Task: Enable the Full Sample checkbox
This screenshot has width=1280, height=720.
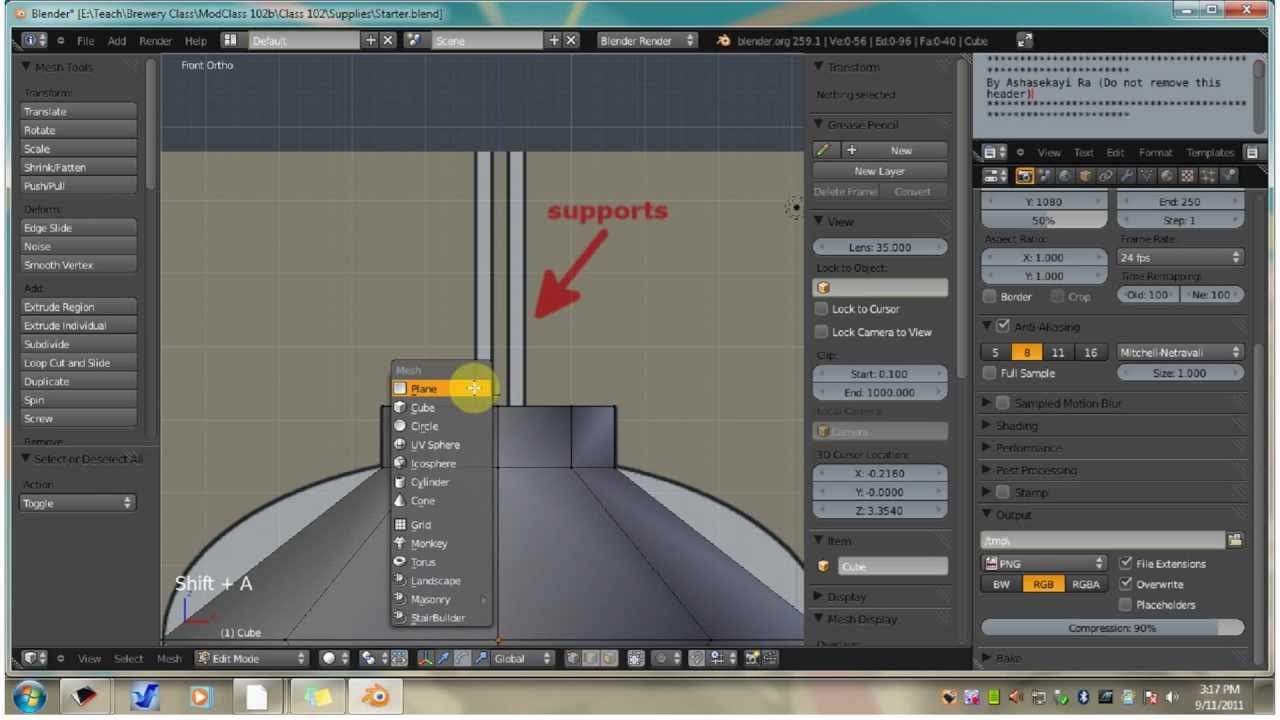Action: point(990,373)
